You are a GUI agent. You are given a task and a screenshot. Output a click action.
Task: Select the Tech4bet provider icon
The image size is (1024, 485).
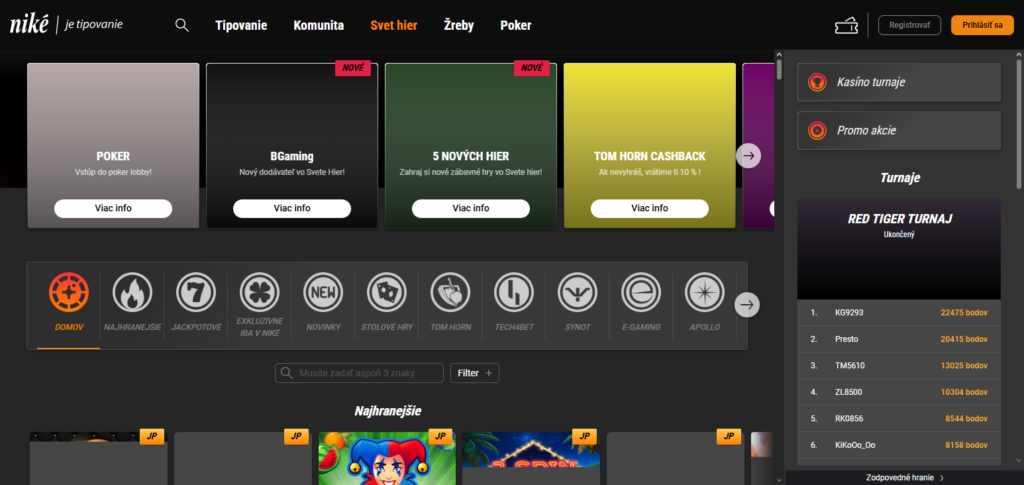[x=514, y=292]
